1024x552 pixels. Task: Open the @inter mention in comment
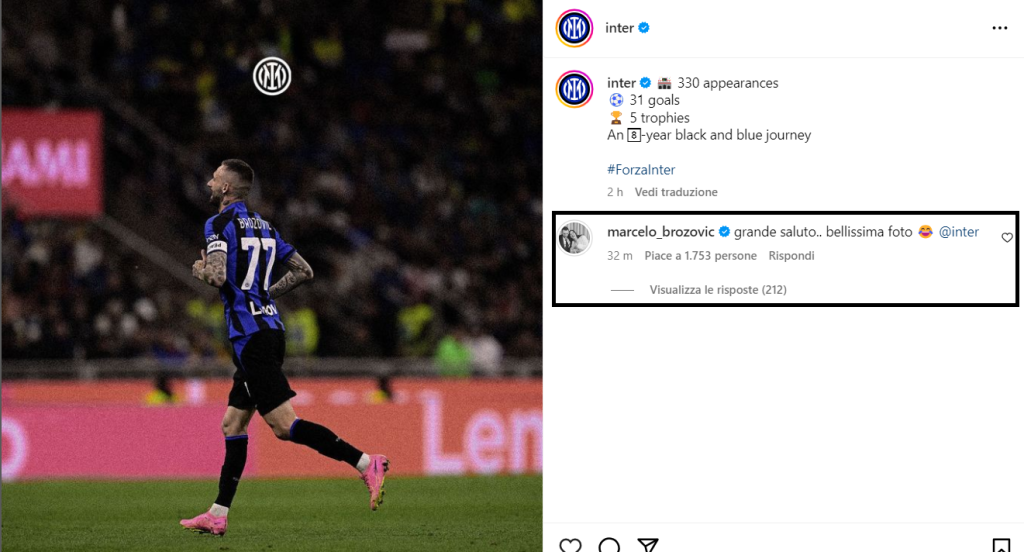(959, 232)
